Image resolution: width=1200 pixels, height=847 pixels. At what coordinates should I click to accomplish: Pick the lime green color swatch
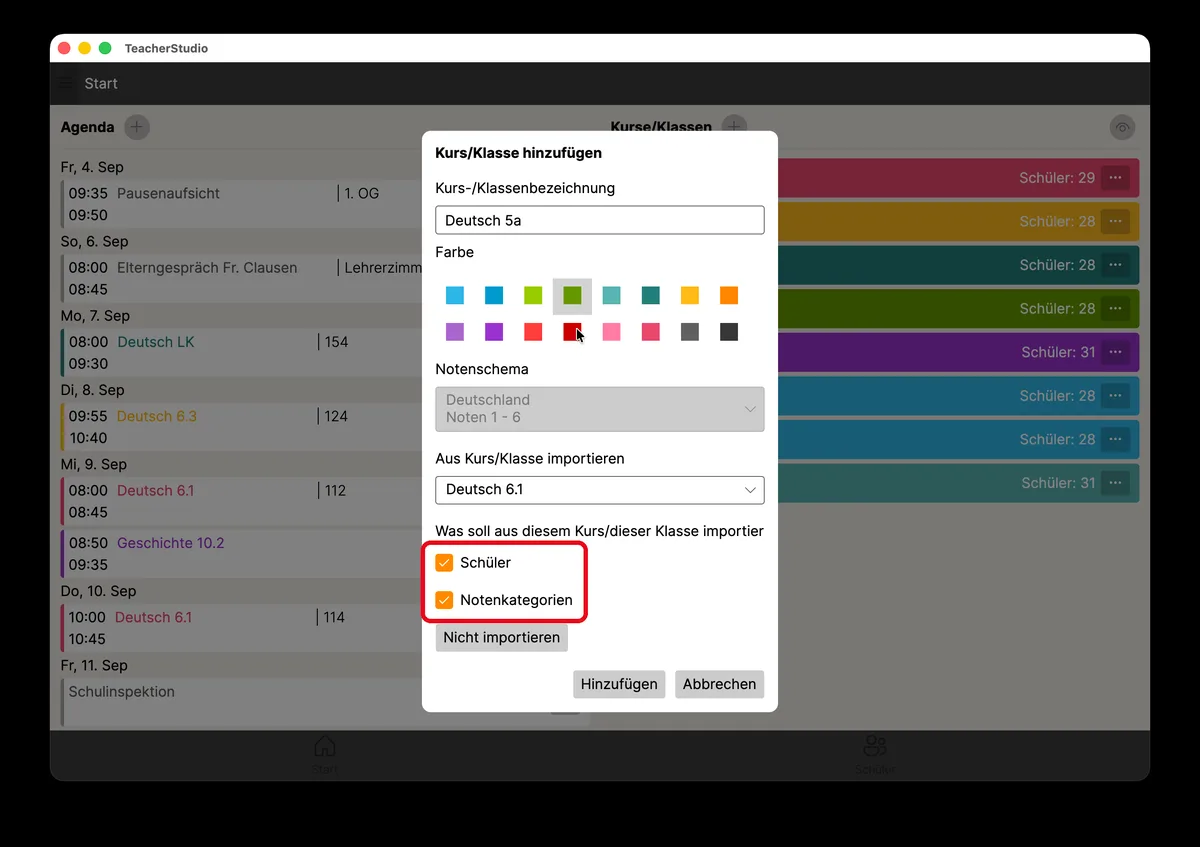tap(533, 296)
